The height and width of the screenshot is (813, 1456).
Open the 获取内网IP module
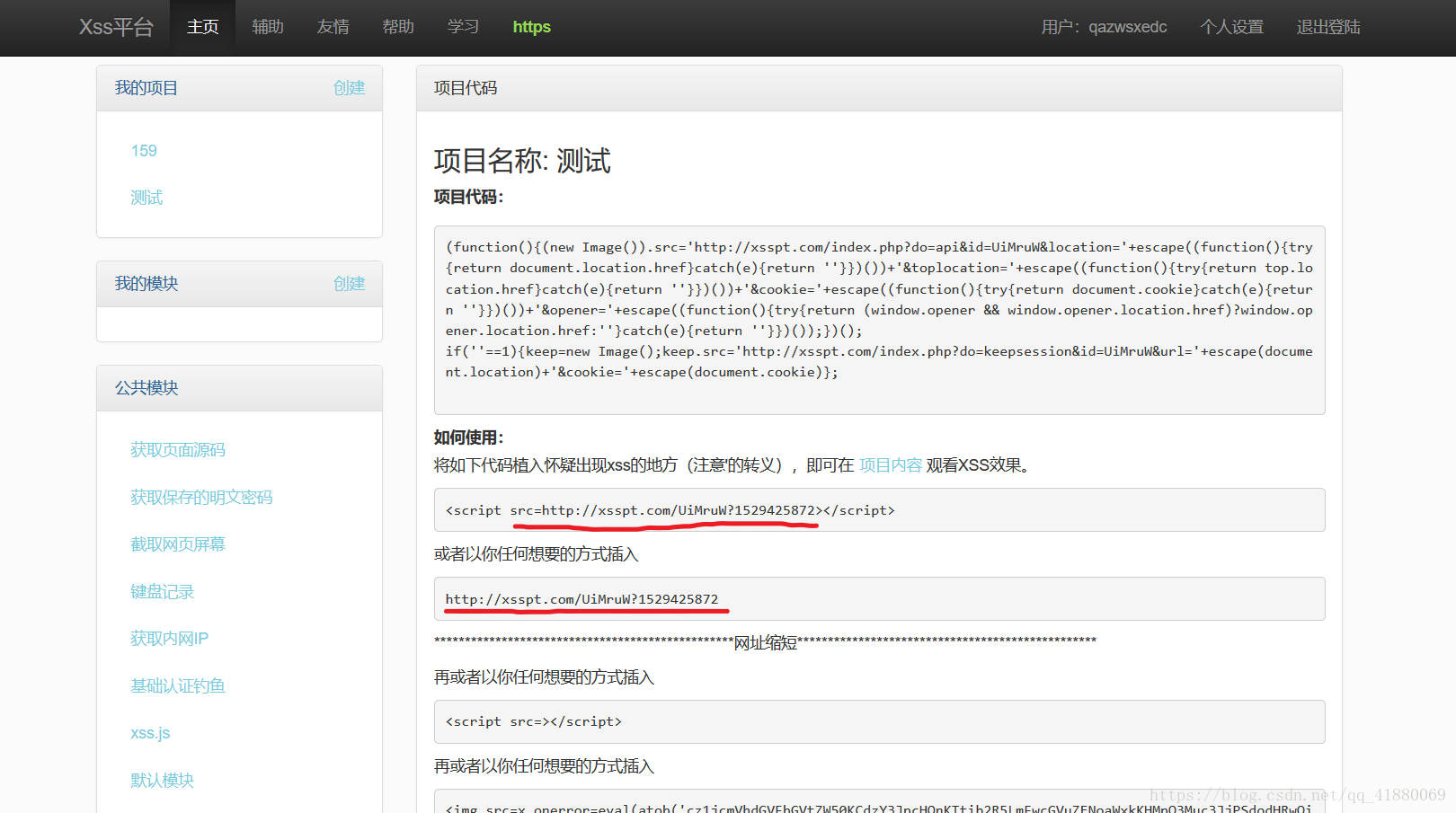click(x=169, y=639)
